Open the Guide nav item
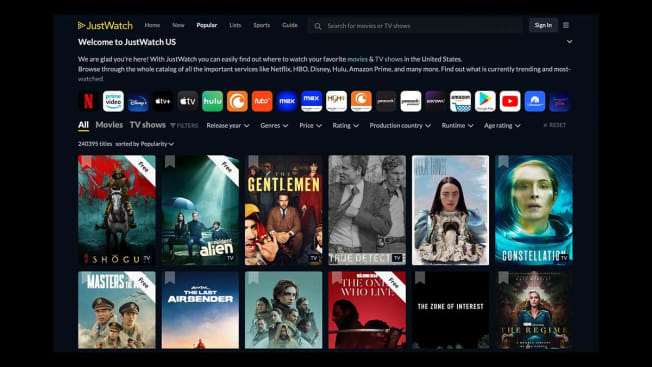The image size is (652, 367). tap(290, 25)
